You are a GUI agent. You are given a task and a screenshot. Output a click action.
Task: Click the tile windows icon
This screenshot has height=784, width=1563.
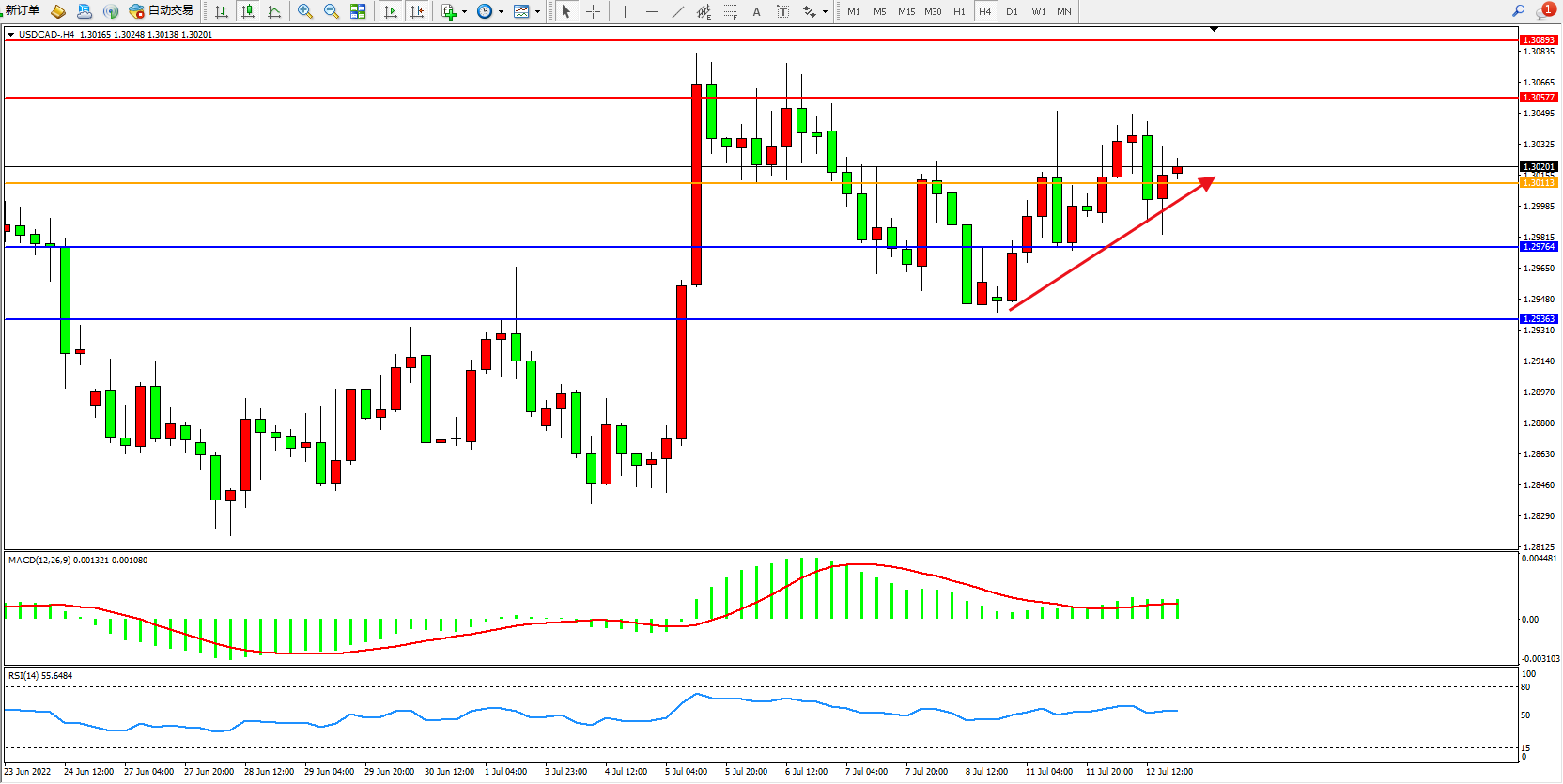tap(358, 11)
